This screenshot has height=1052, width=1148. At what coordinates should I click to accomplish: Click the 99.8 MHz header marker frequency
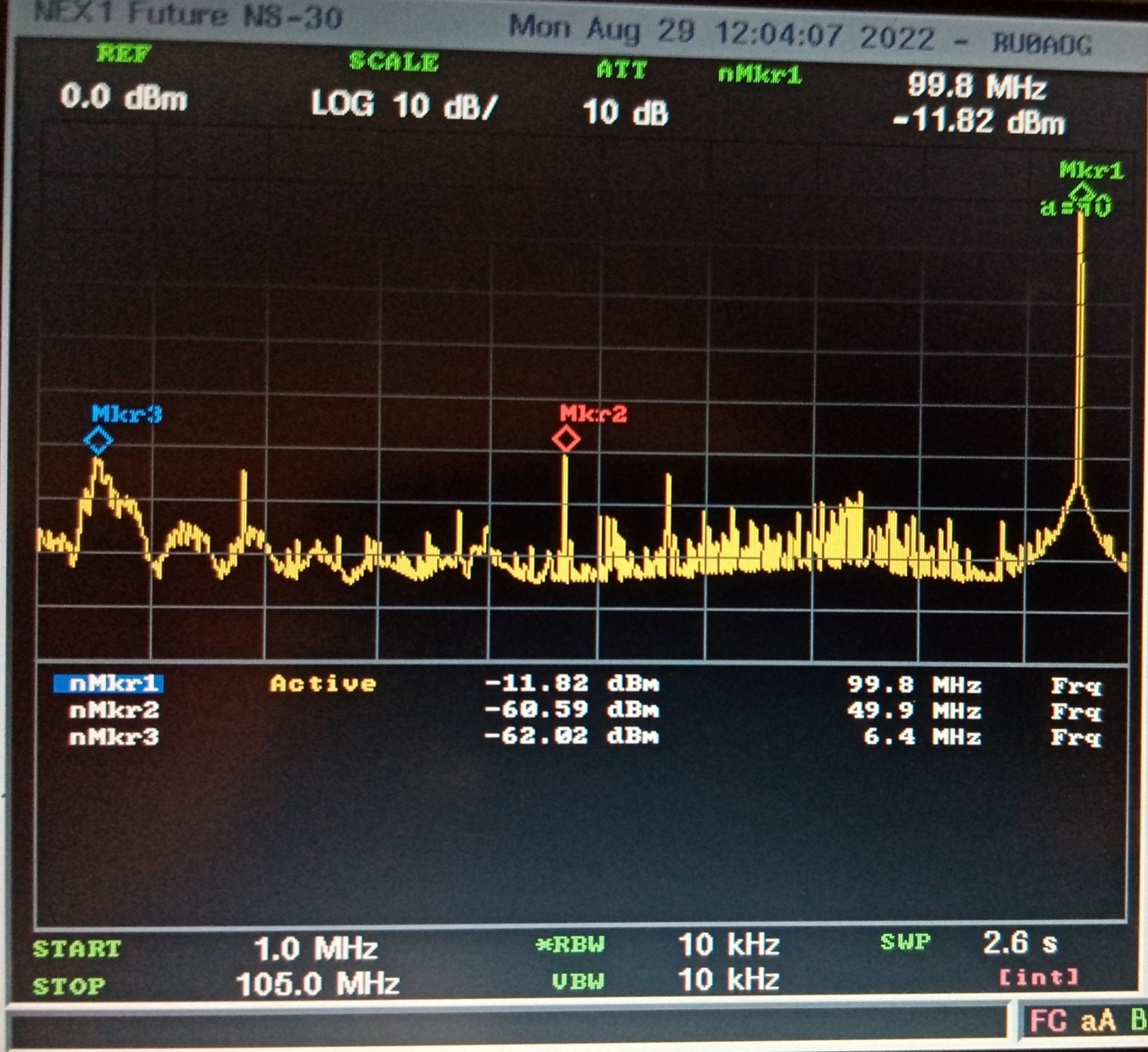click(976, 86)
